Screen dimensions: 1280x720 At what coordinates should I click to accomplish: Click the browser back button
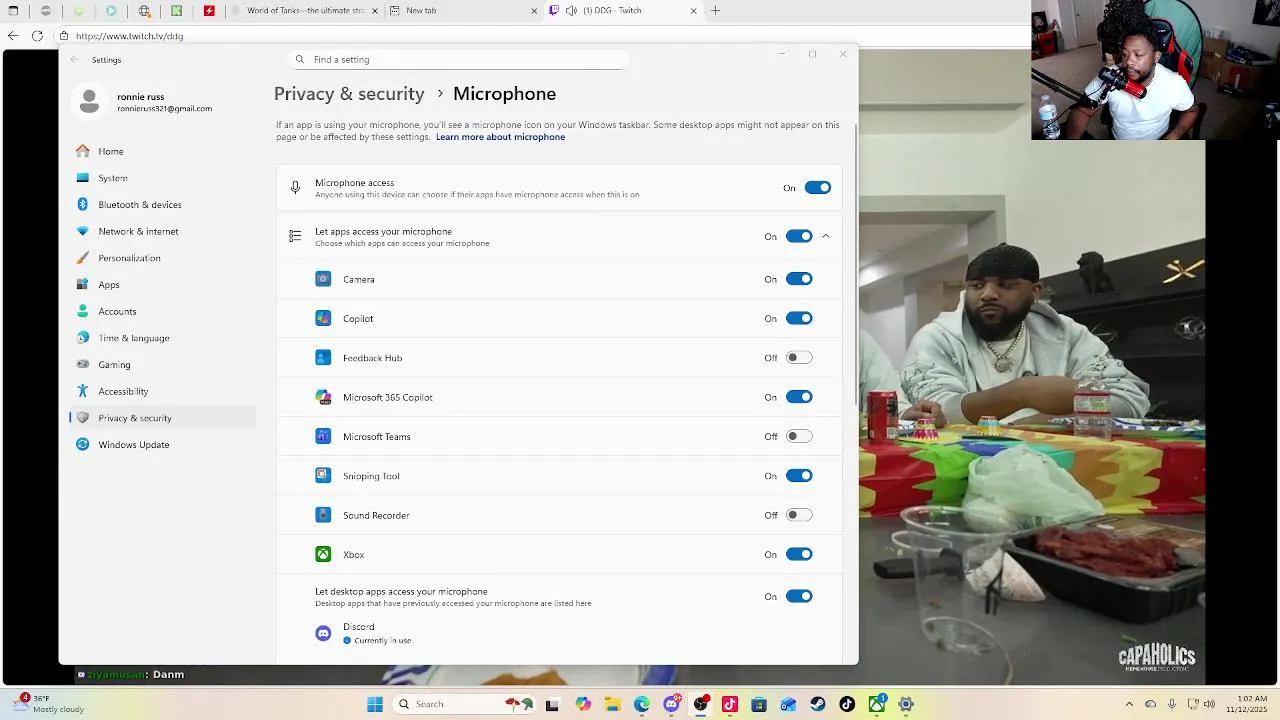[12, 36]
